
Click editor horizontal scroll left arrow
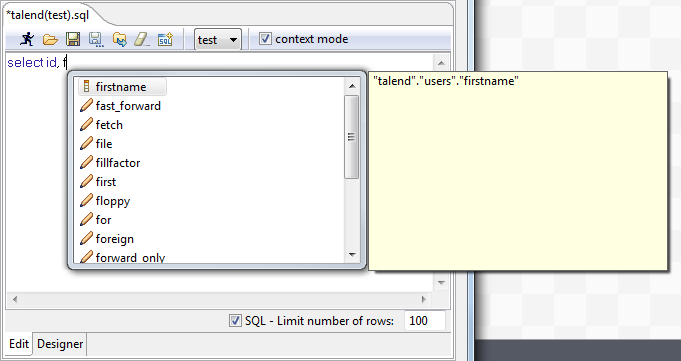[15, 299]
